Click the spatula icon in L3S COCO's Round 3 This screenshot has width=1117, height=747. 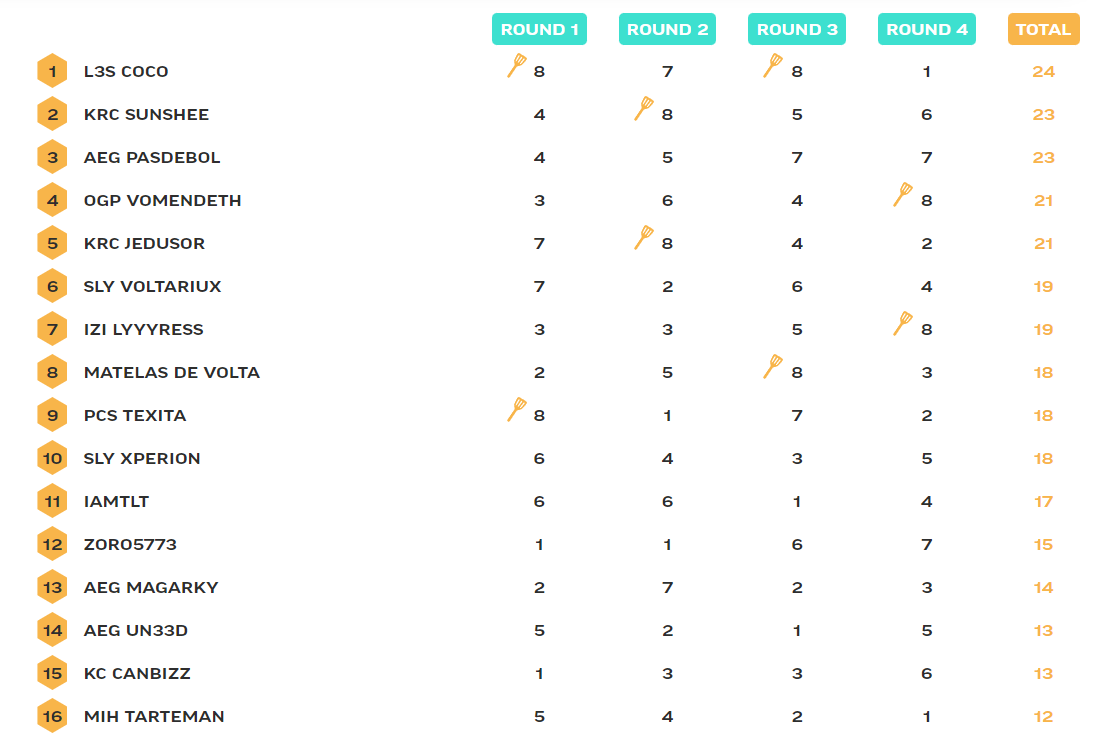pos(773,67)
